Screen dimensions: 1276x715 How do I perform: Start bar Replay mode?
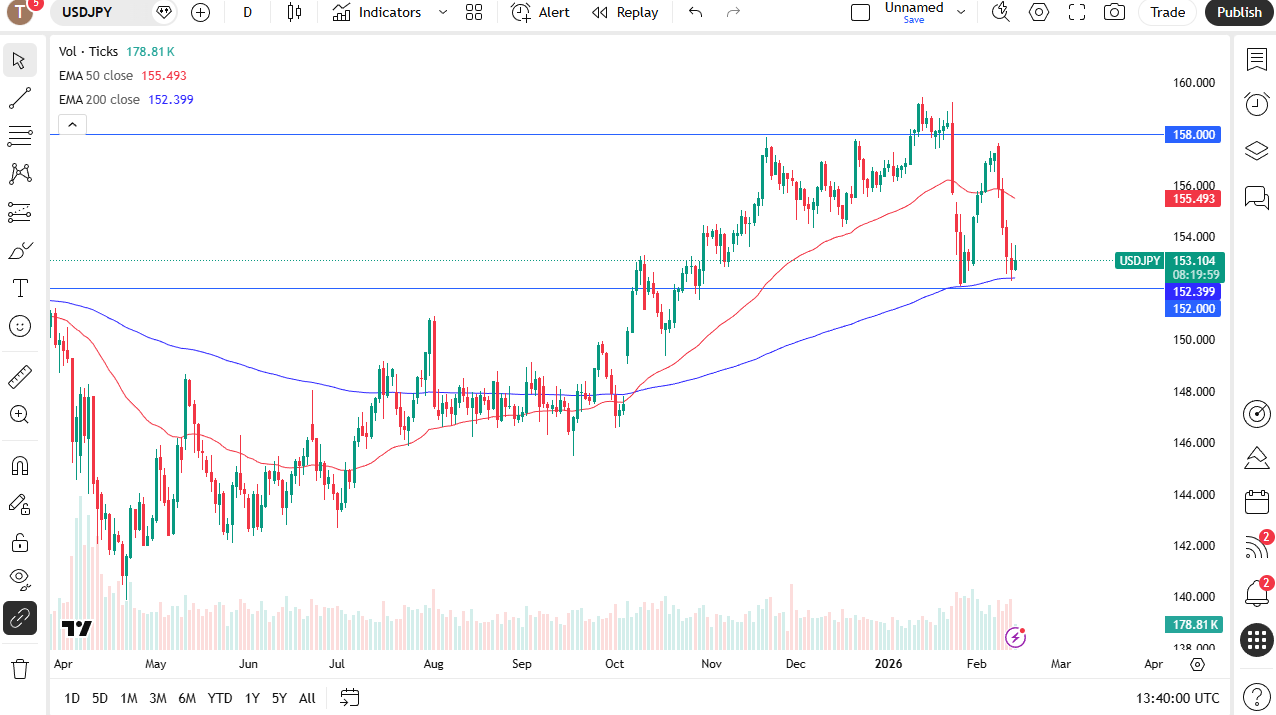coord(625,12)
